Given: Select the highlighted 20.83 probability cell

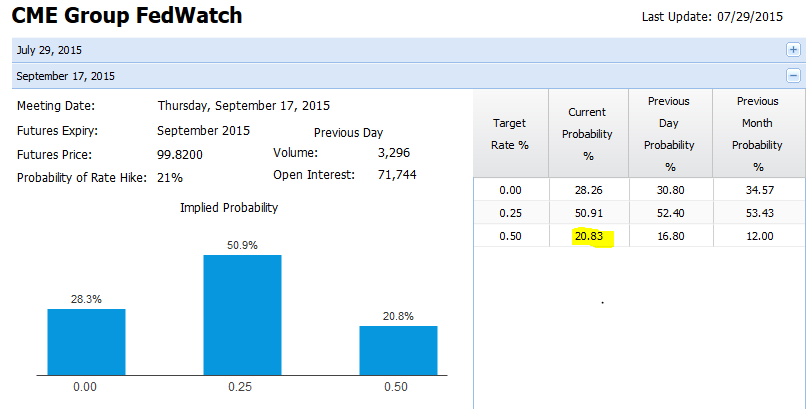Looking at the screenshot, I should coord(588,236).
